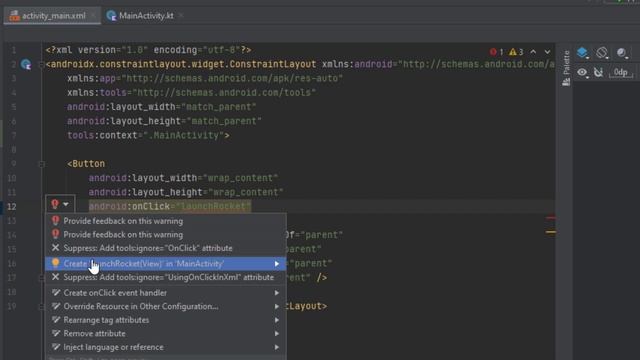
Task: Click the red error count indicator
Action: (497, 52)
